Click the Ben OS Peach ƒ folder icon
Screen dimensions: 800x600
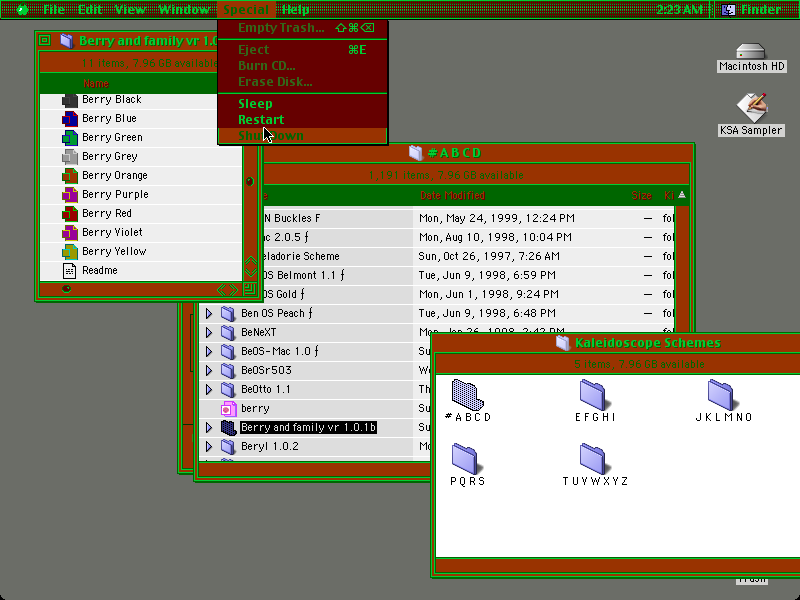(x=228, y=314)
